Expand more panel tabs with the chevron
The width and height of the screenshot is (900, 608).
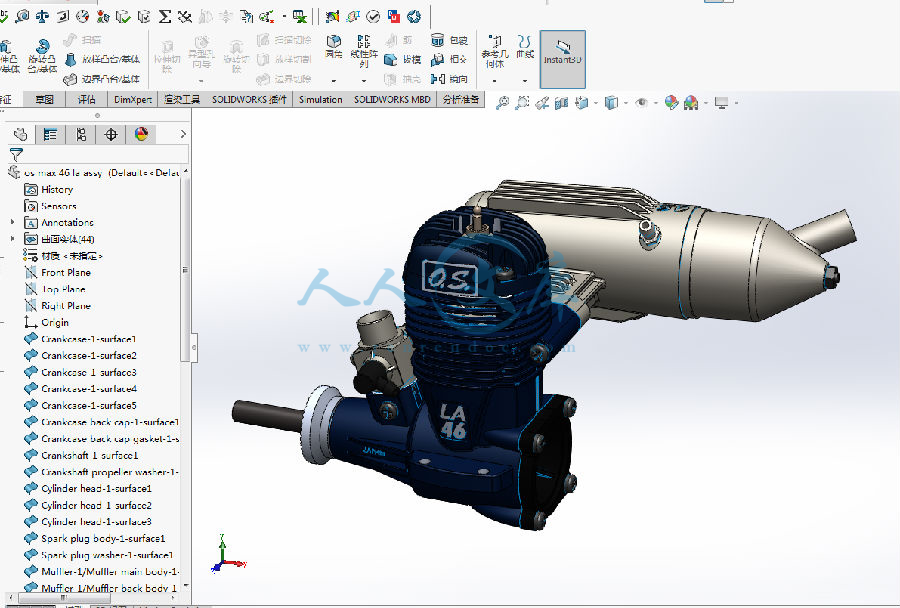click(183, 134)
